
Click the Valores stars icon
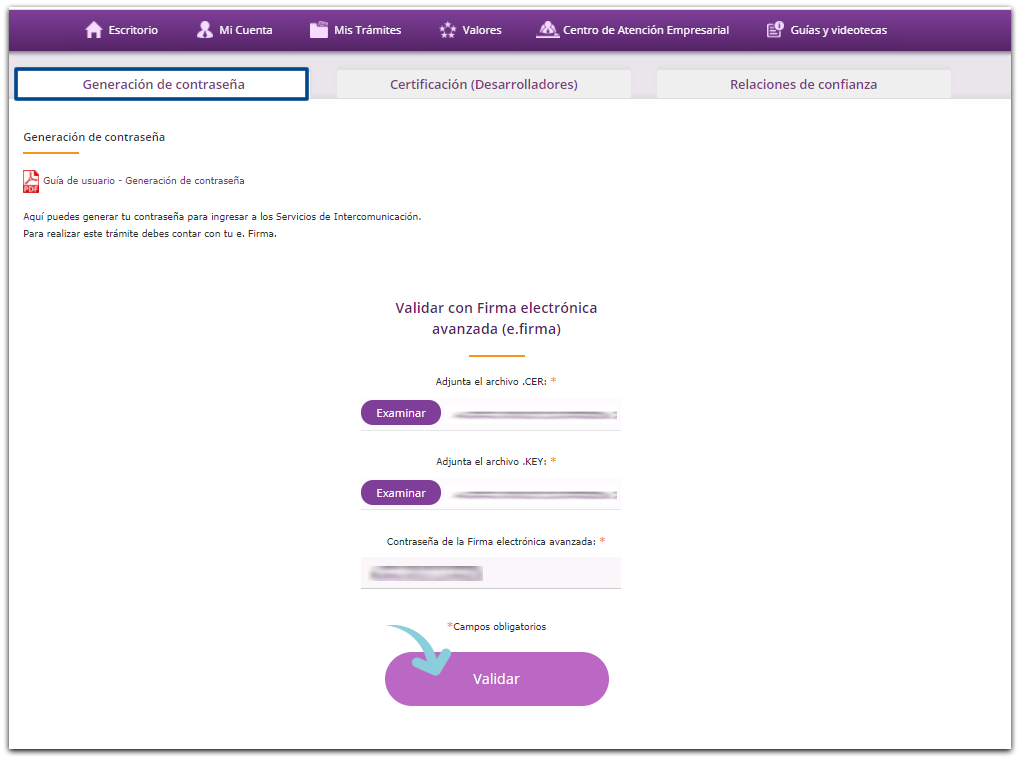(448, 30)
